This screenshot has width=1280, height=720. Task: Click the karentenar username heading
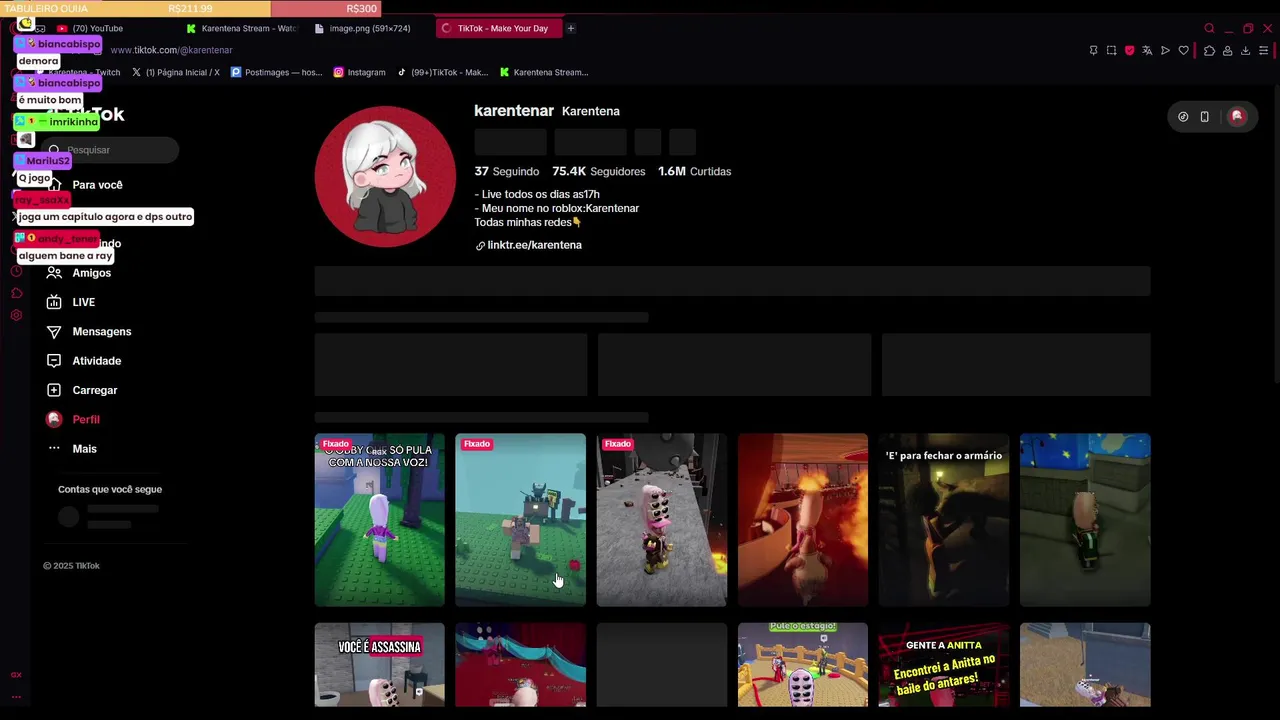click(x=514, y=110)
